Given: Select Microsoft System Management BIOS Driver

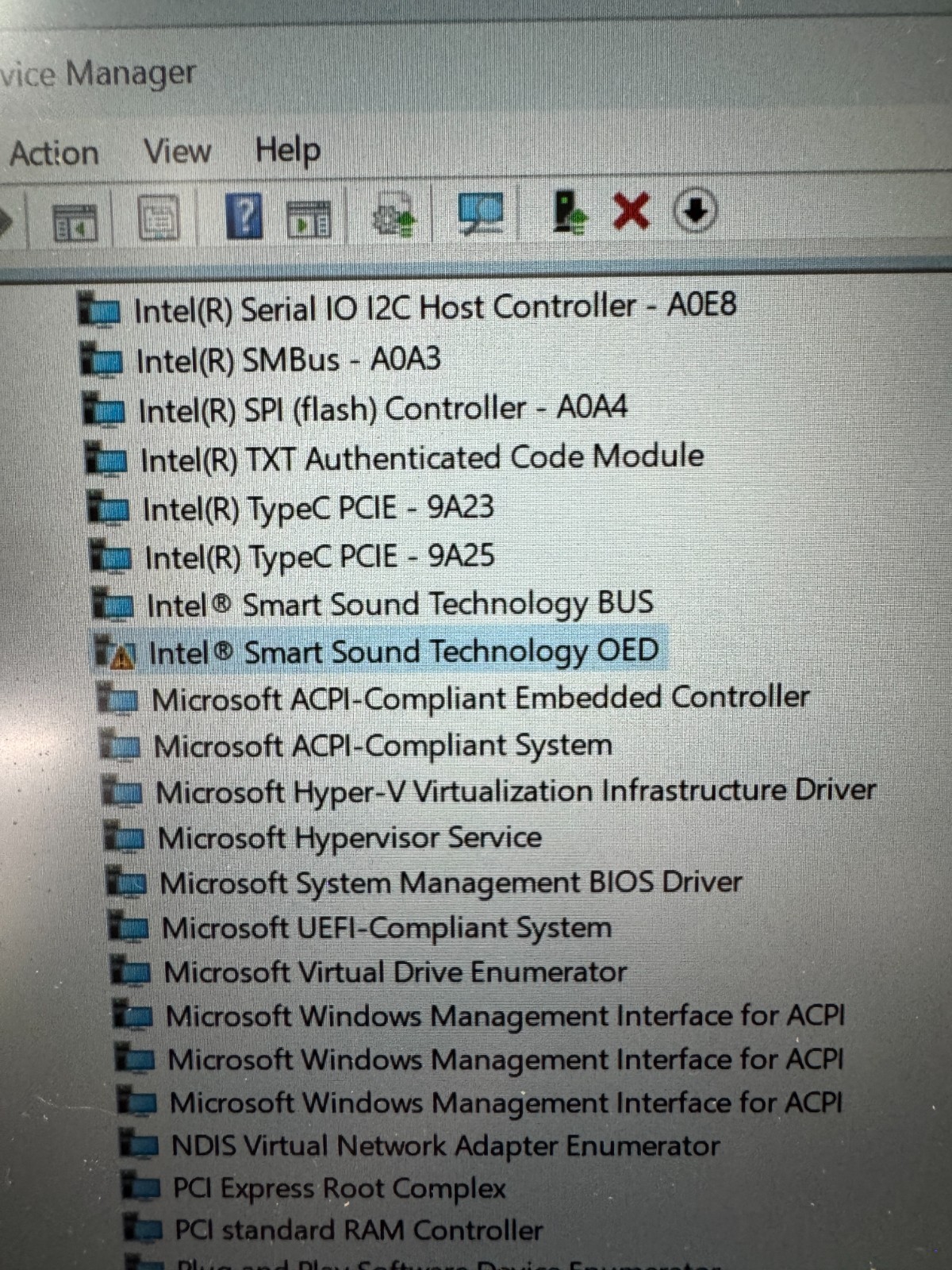Looking at the screenshot, I should pos(451,883).
